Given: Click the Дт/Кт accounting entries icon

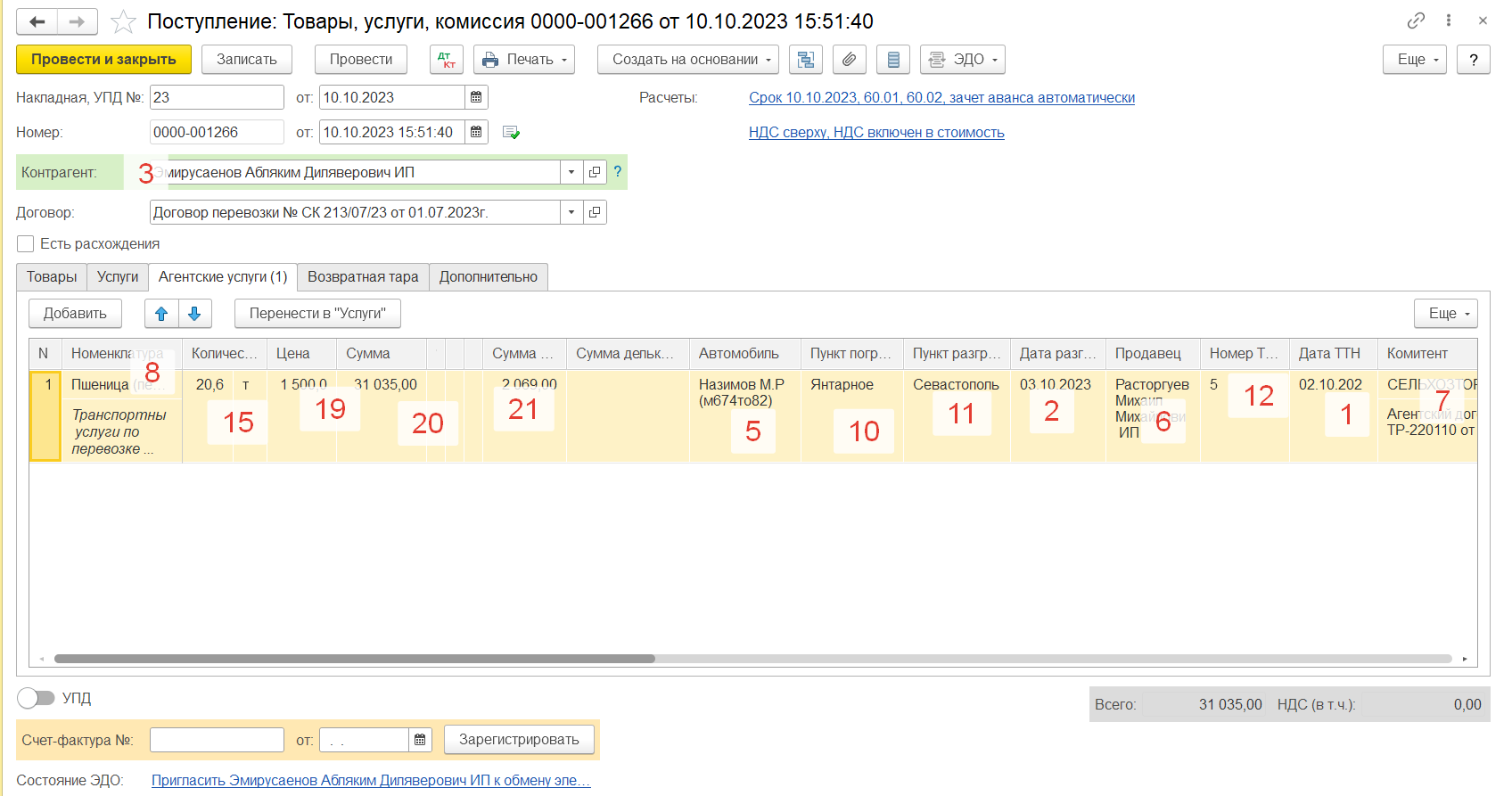Looking at the screenshot, I should click(x=447, y=60).
